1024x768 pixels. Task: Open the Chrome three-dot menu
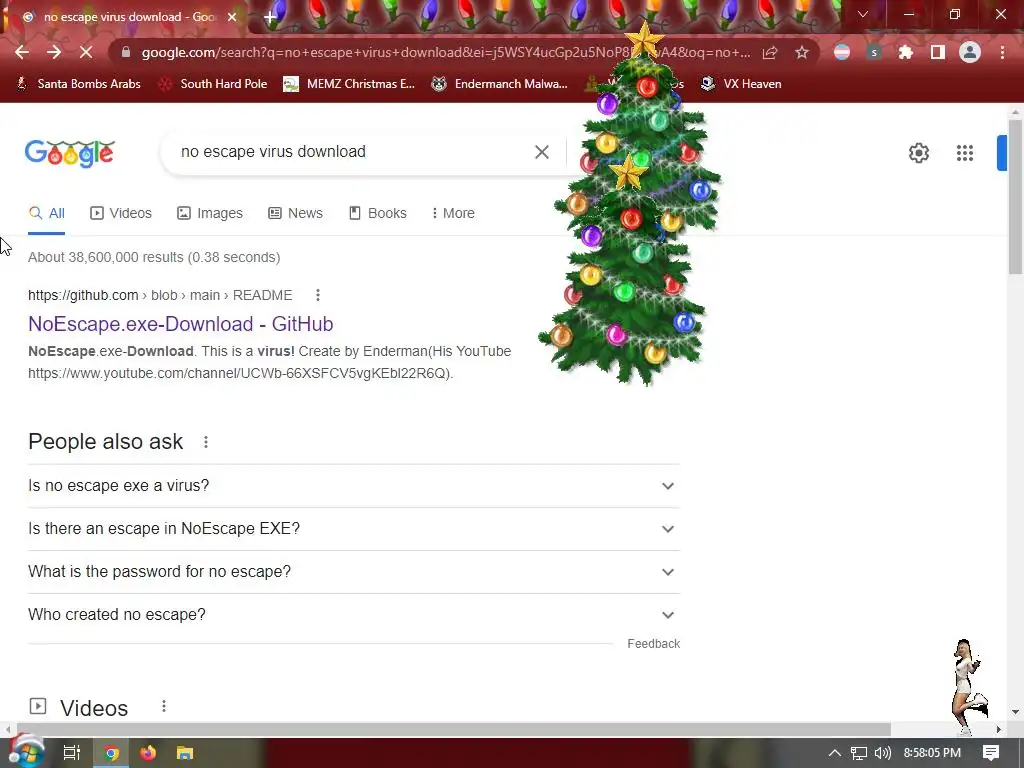1002,52
